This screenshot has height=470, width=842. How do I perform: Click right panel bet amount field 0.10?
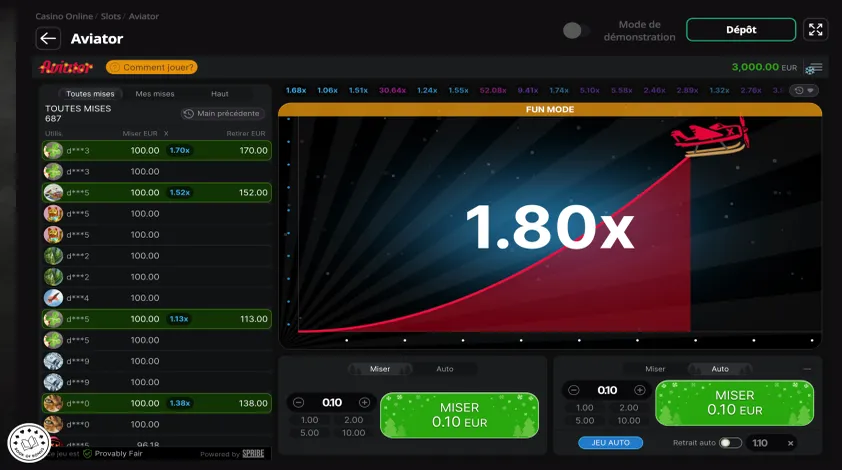pos(607,390)
